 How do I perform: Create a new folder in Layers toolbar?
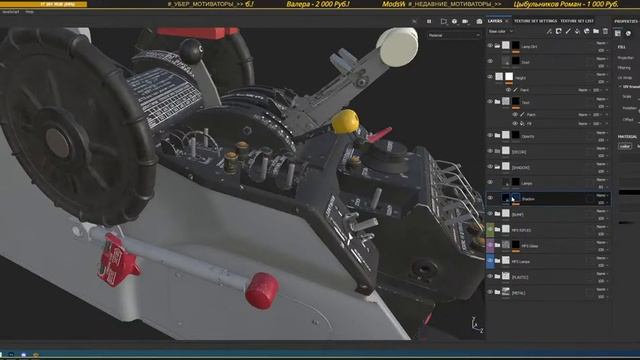pos(596,31)
